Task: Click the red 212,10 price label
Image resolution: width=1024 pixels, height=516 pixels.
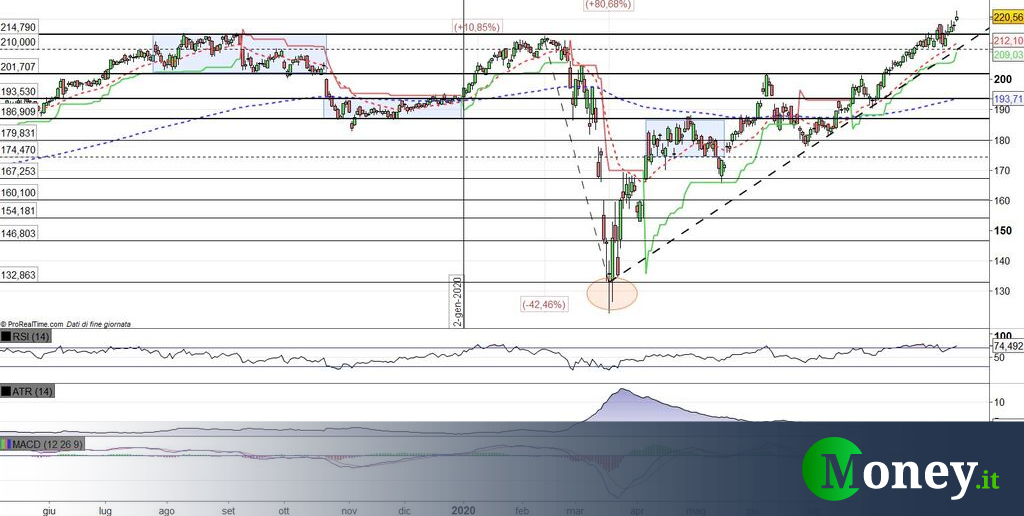Action: point(1006,41)
